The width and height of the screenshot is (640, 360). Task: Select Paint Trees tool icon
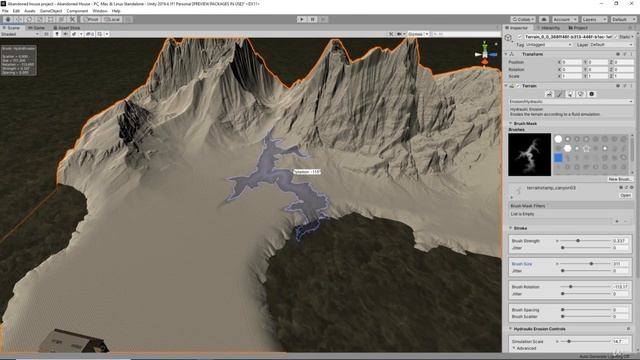point(571,94)
